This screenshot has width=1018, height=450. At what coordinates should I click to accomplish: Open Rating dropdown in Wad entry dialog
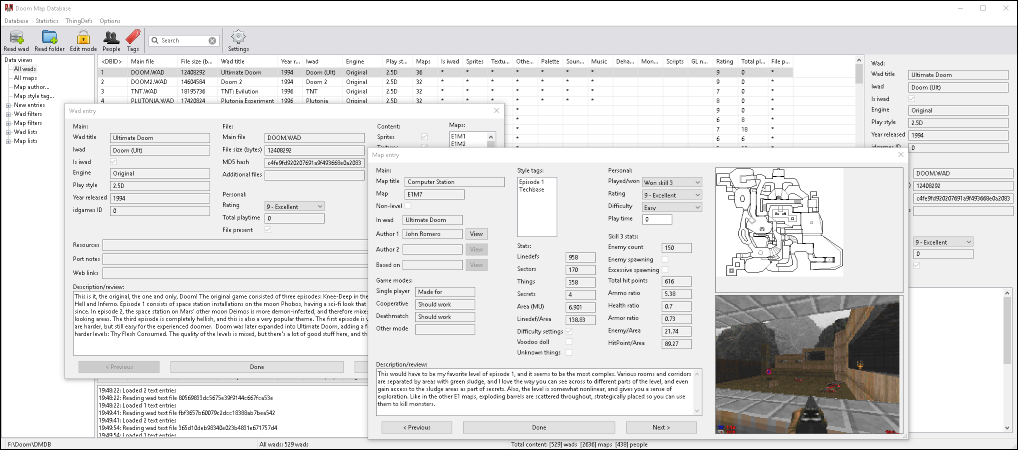pyautogui.click(x=294, y=206)
